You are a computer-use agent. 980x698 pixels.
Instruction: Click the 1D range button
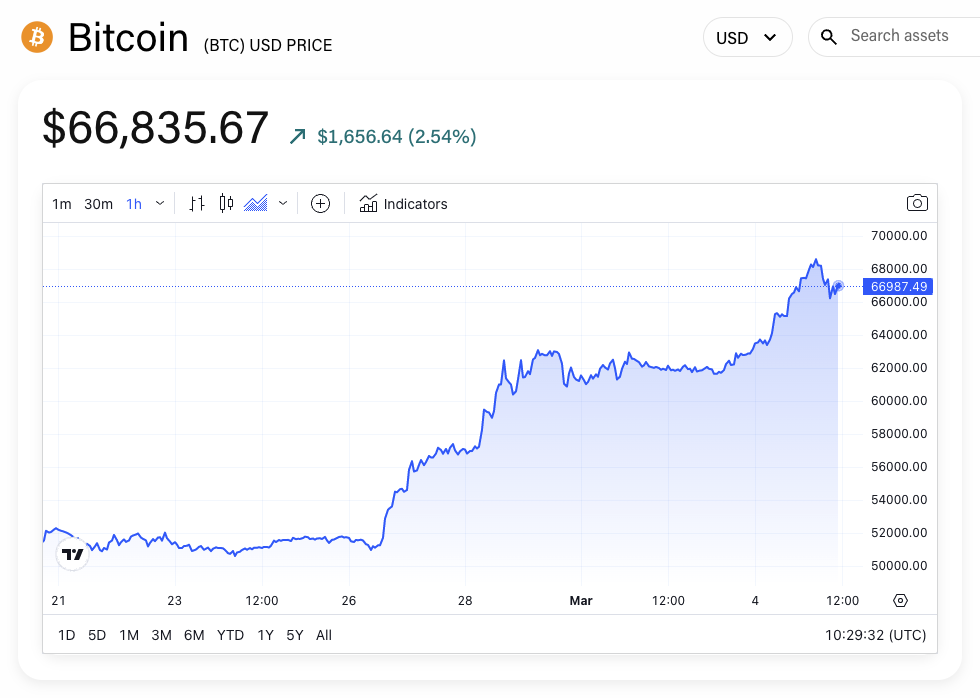point(66,634)
